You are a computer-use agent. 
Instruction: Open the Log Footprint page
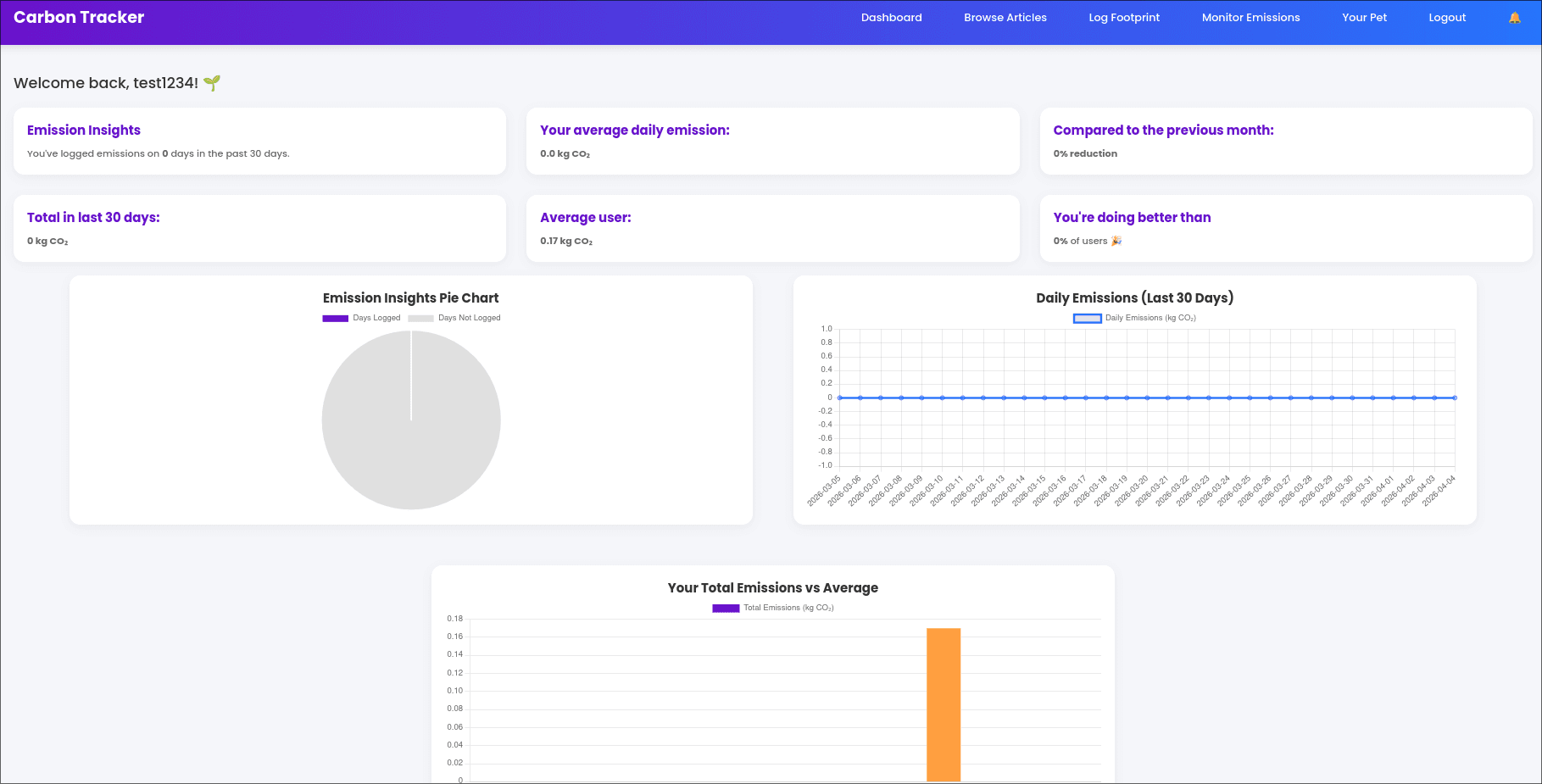[1123, 17]
